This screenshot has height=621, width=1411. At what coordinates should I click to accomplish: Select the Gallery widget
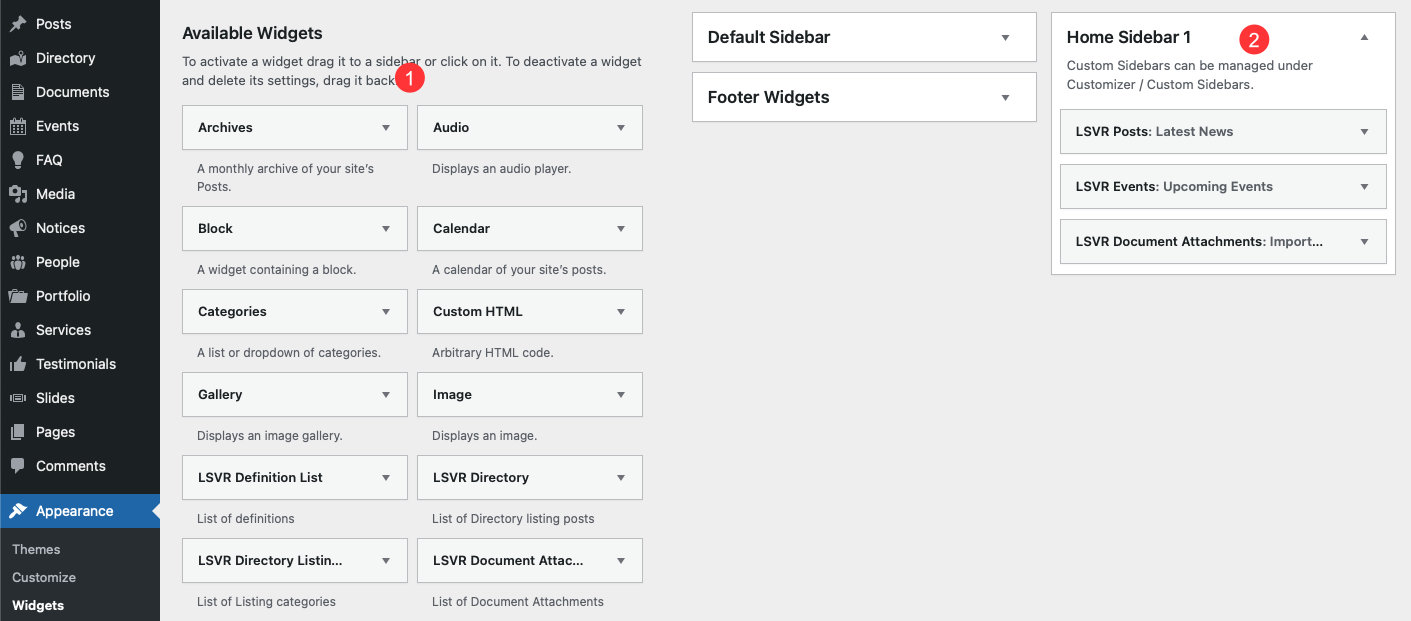point(295,395)
